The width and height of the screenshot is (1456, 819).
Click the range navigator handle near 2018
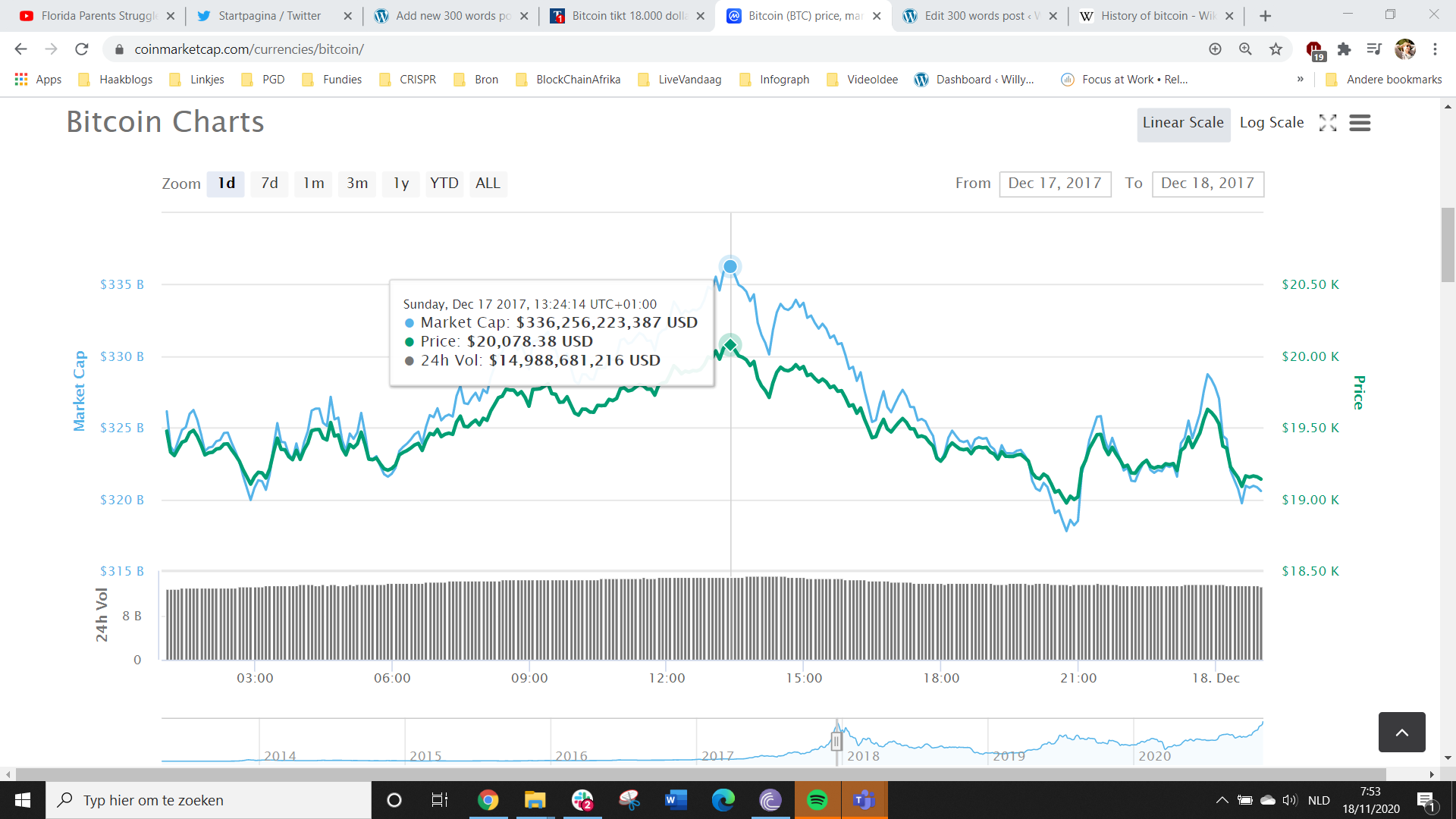[x=836, y=741]
